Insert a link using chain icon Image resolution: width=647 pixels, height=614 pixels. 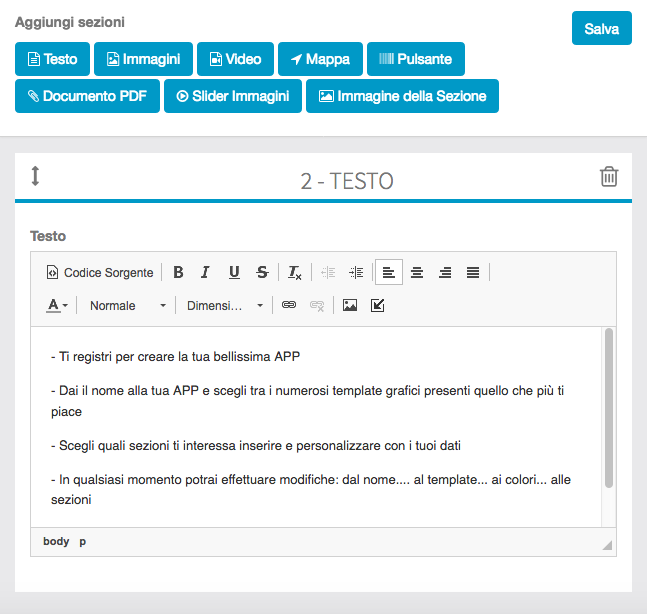pyautogui.click(x=289, y=305)
